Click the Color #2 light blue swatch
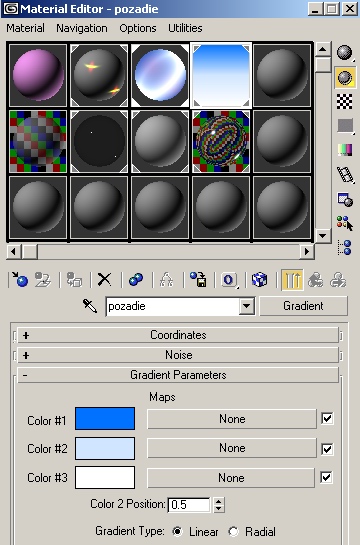360x545 pixels. (105, 448)
